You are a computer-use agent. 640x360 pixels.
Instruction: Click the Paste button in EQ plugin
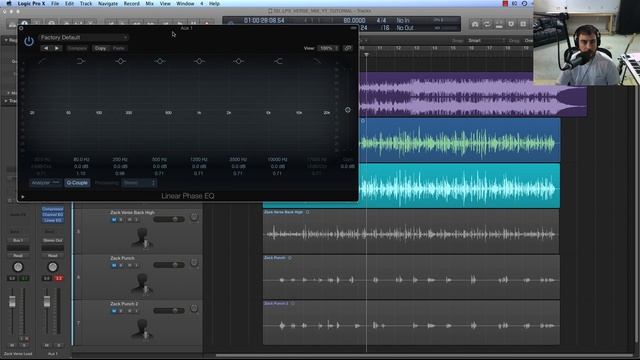(x=119, y=48)
